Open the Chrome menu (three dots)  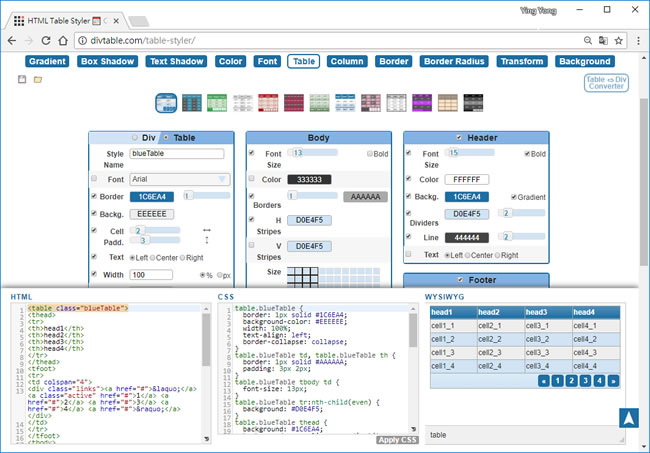pyautogui.click(x=637, y=40)
